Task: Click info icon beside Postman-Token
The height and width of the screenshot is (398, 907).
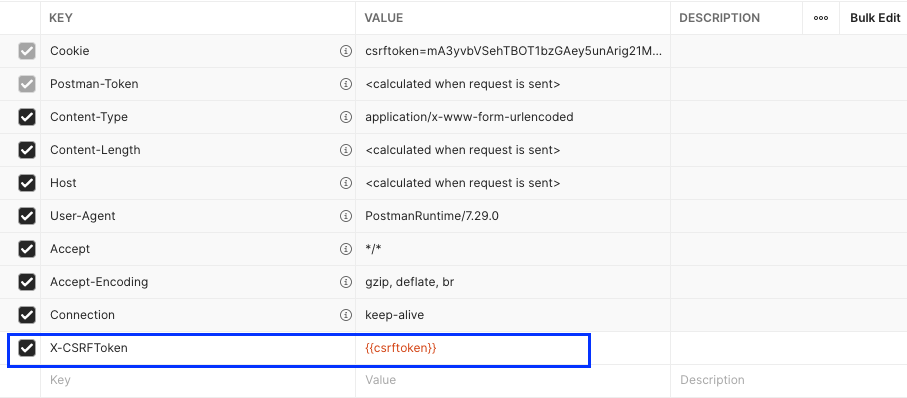Action: [345, 84]
